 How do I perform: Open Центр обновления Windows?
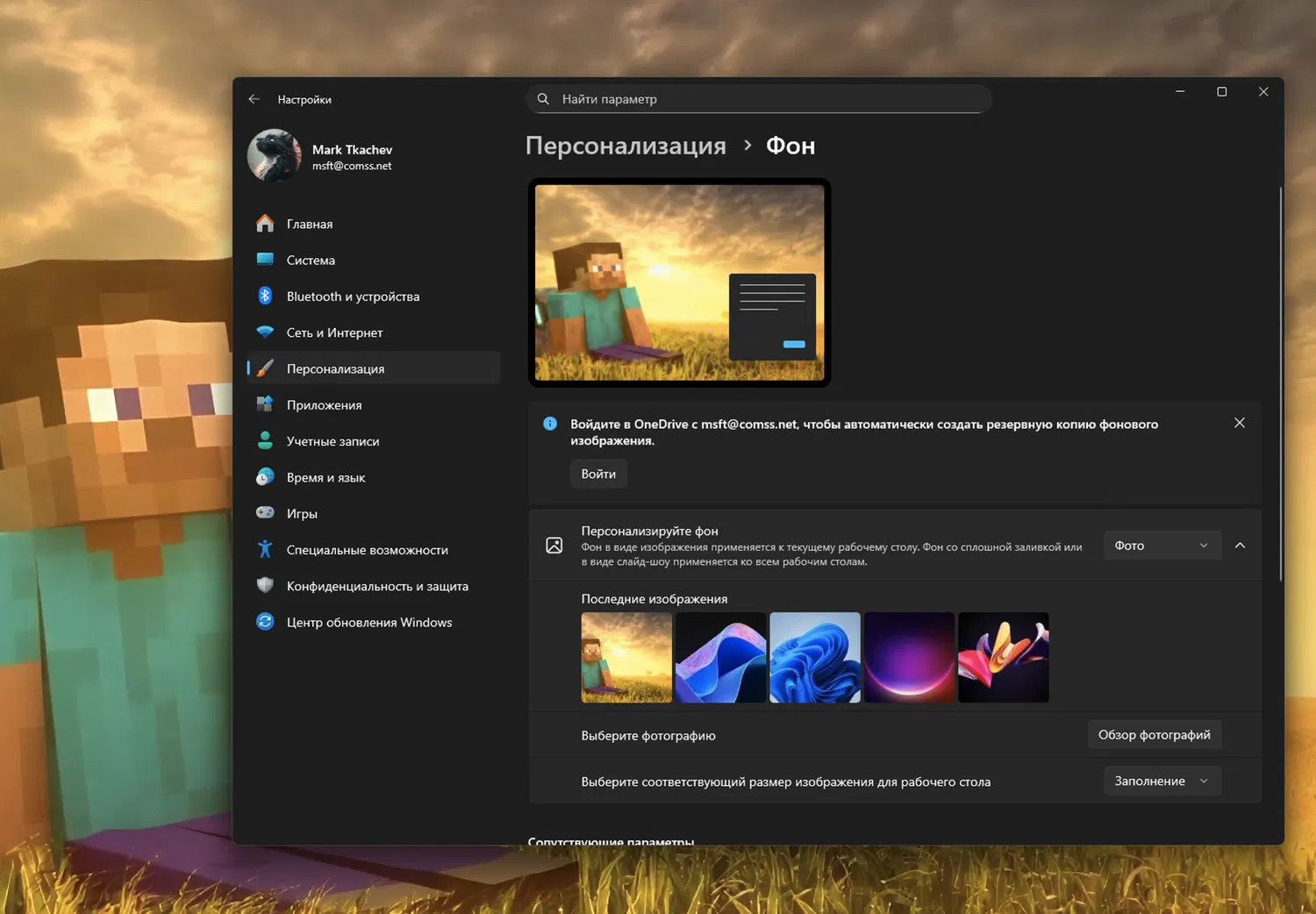pos(374,622)
